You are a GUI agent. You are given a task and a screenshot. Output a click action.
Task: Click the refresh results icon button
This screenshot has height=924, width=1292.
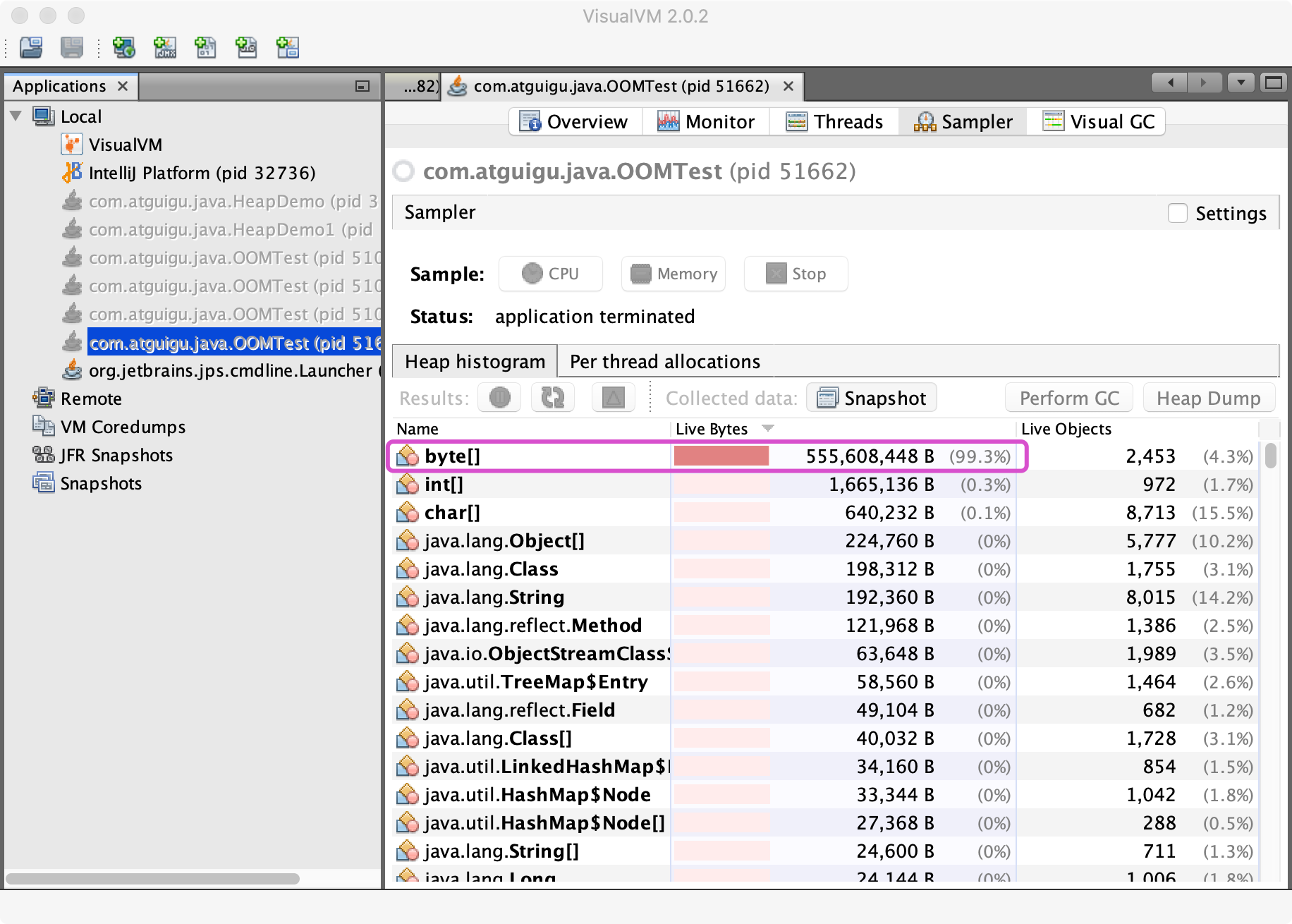click(x=553, y=398)
